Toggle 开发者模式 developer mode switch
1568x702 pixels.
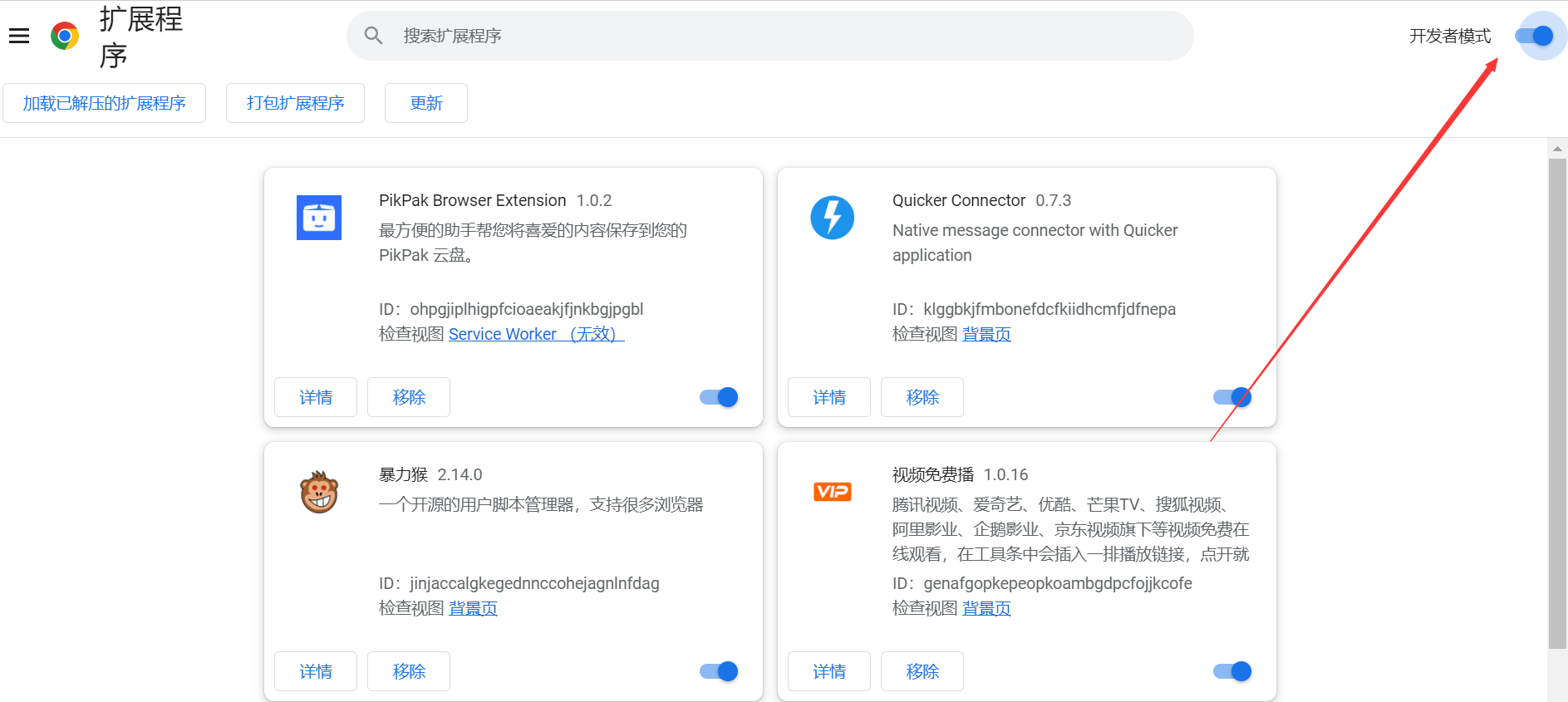coord(1534,36)
